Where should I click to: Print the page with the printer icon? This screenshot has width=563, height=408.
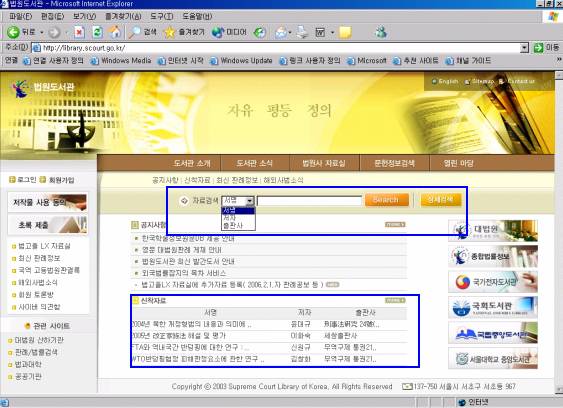pyautogui.click(x=303, y=33)
